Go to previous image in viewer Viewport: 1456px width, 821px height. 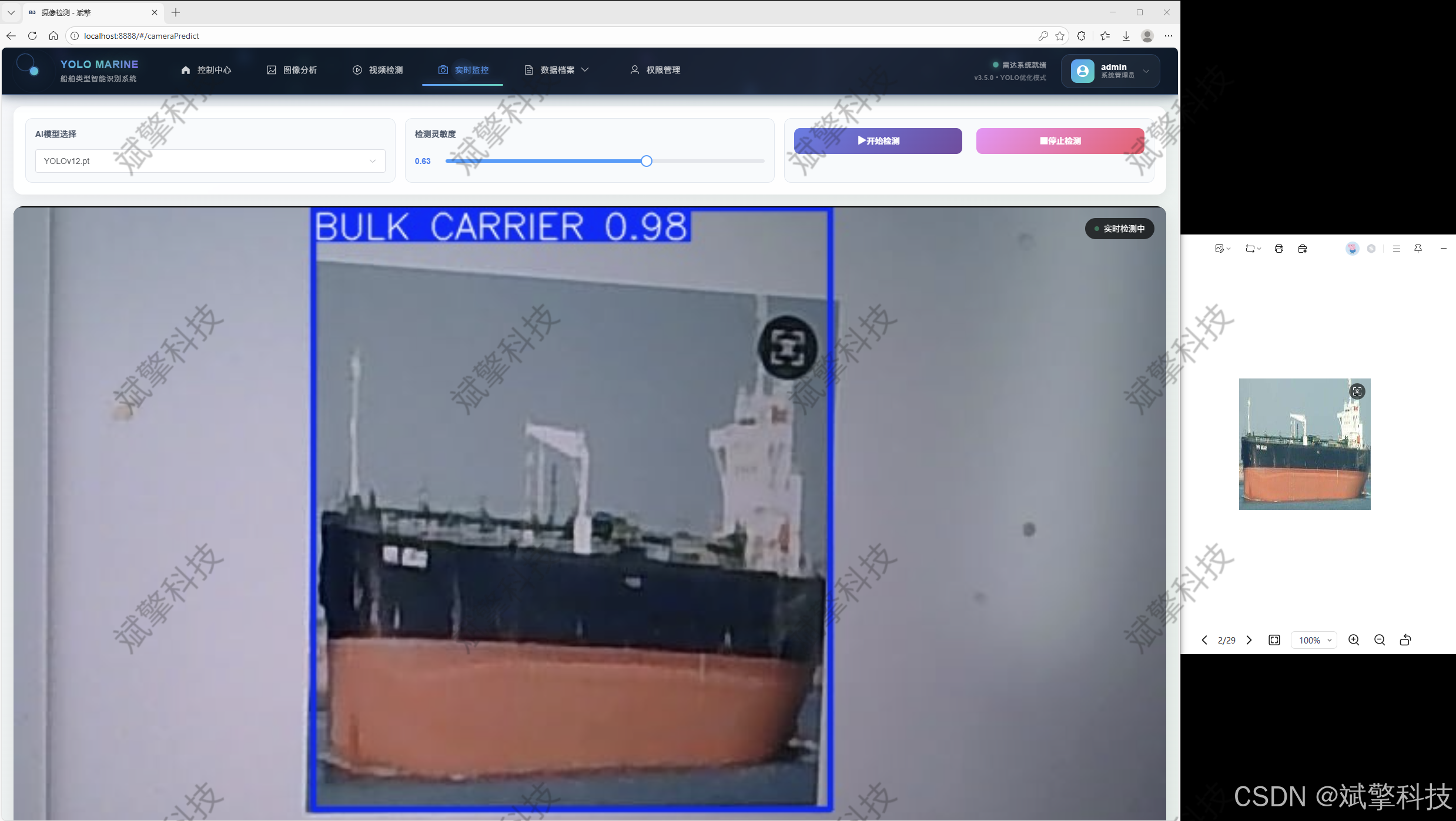(x=1204, y=640)
